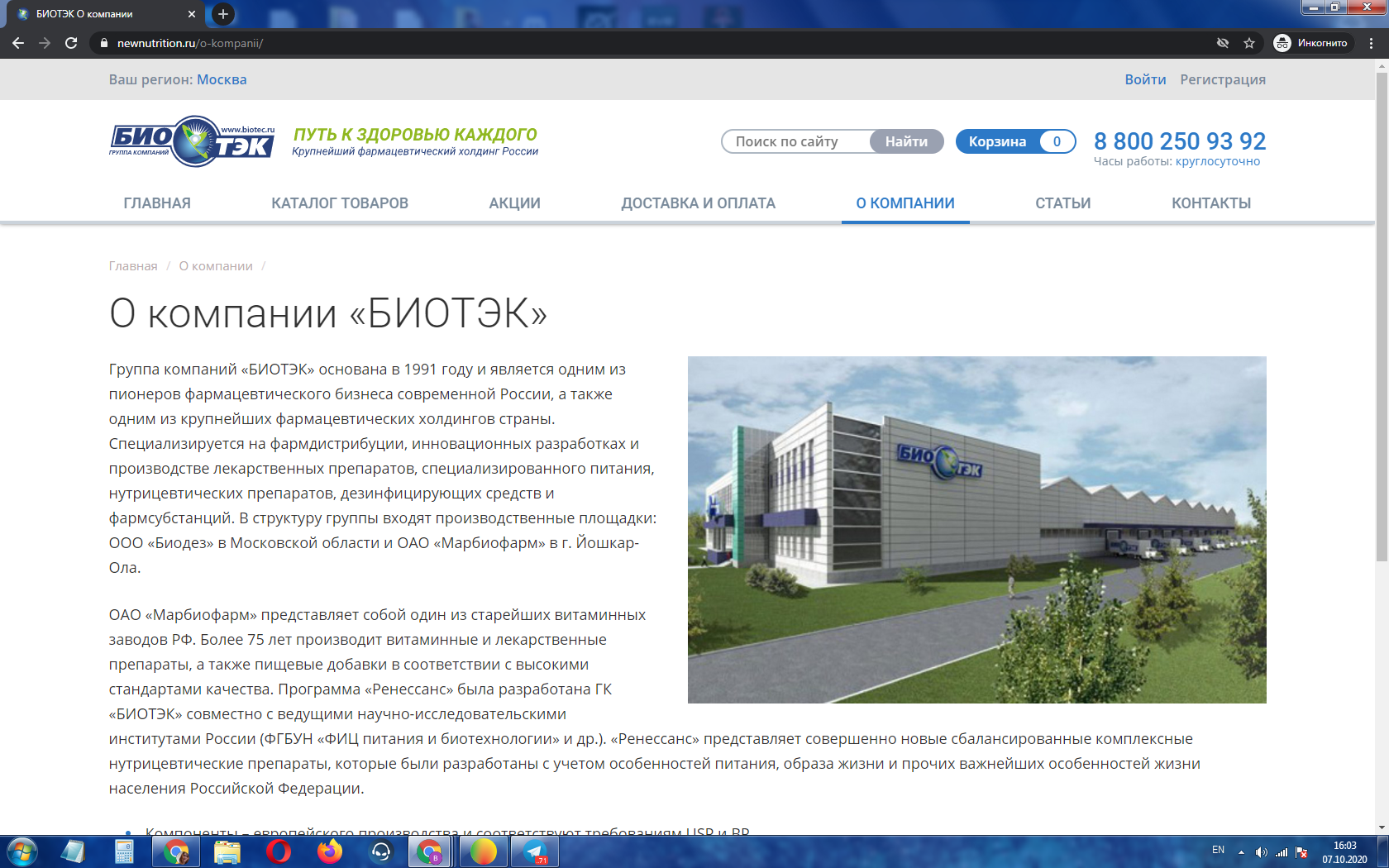Screen dimensions: 1389x868
Task: Click the Регистрация link
Action: (1223, 79)
